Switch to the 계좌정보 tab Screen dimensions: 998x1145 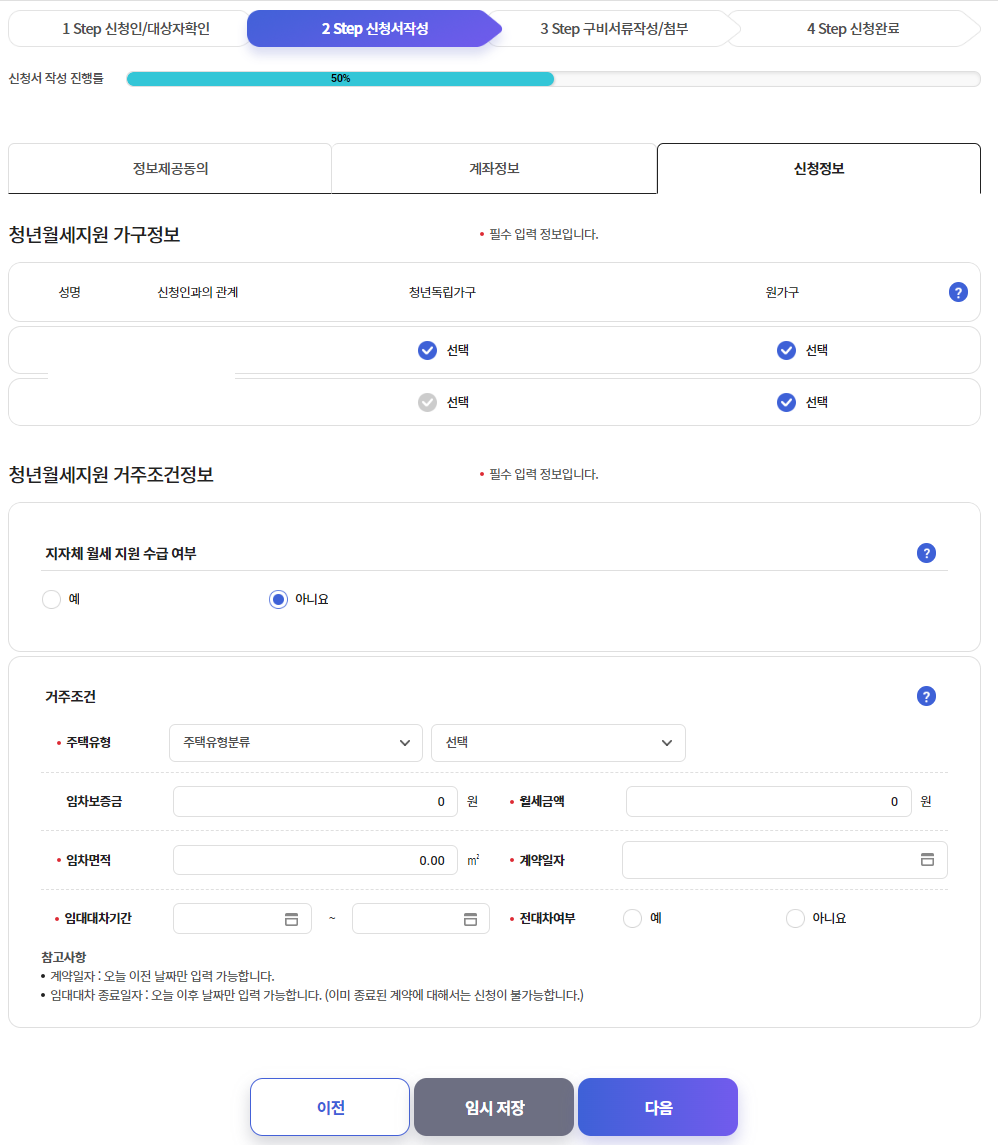click(x=494, y=168)
